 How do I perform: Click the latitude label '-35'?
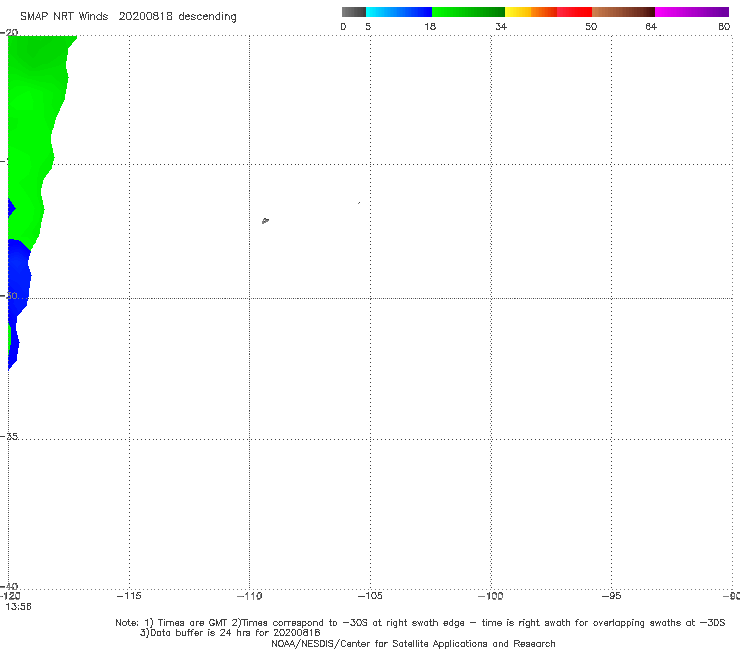click(x=9, y=437)
